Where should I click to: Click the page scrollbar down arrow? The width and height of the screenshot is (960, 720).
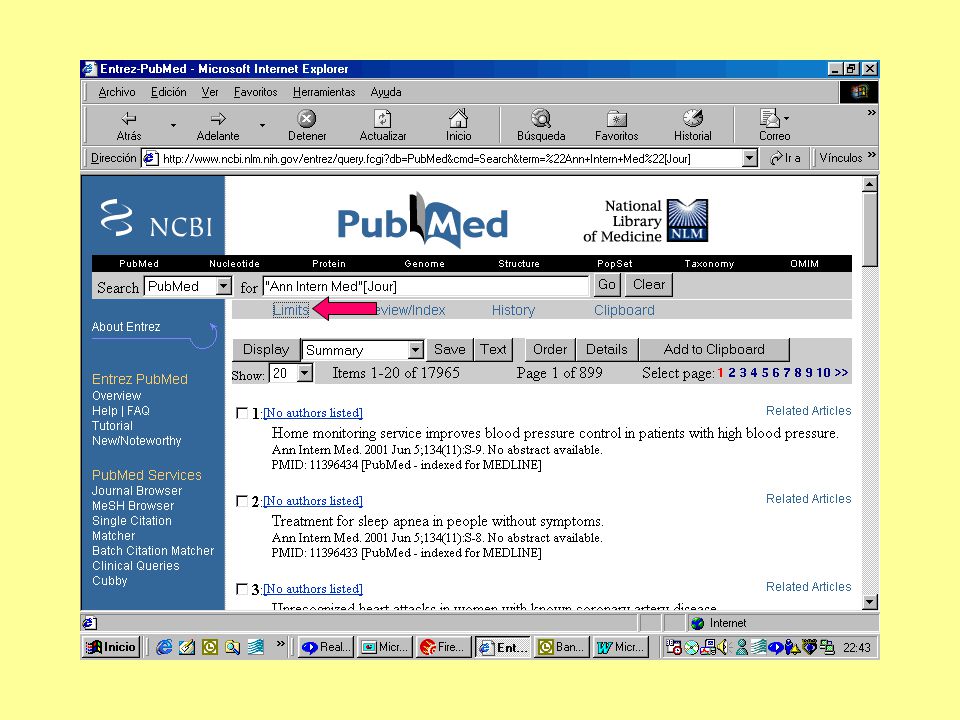869,602
